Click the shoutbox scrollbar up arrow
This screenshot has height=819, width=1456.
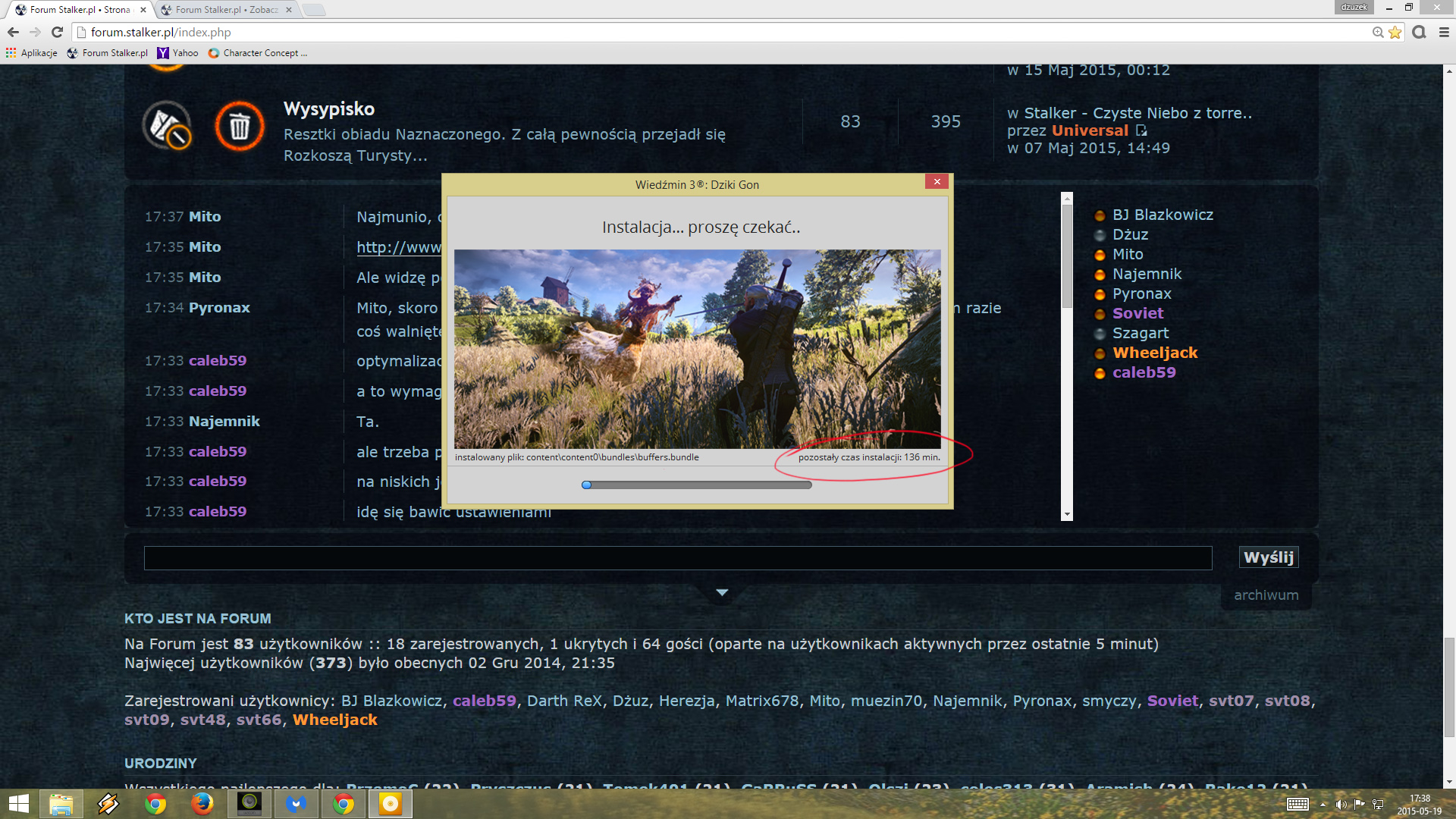coord(1067,199)
